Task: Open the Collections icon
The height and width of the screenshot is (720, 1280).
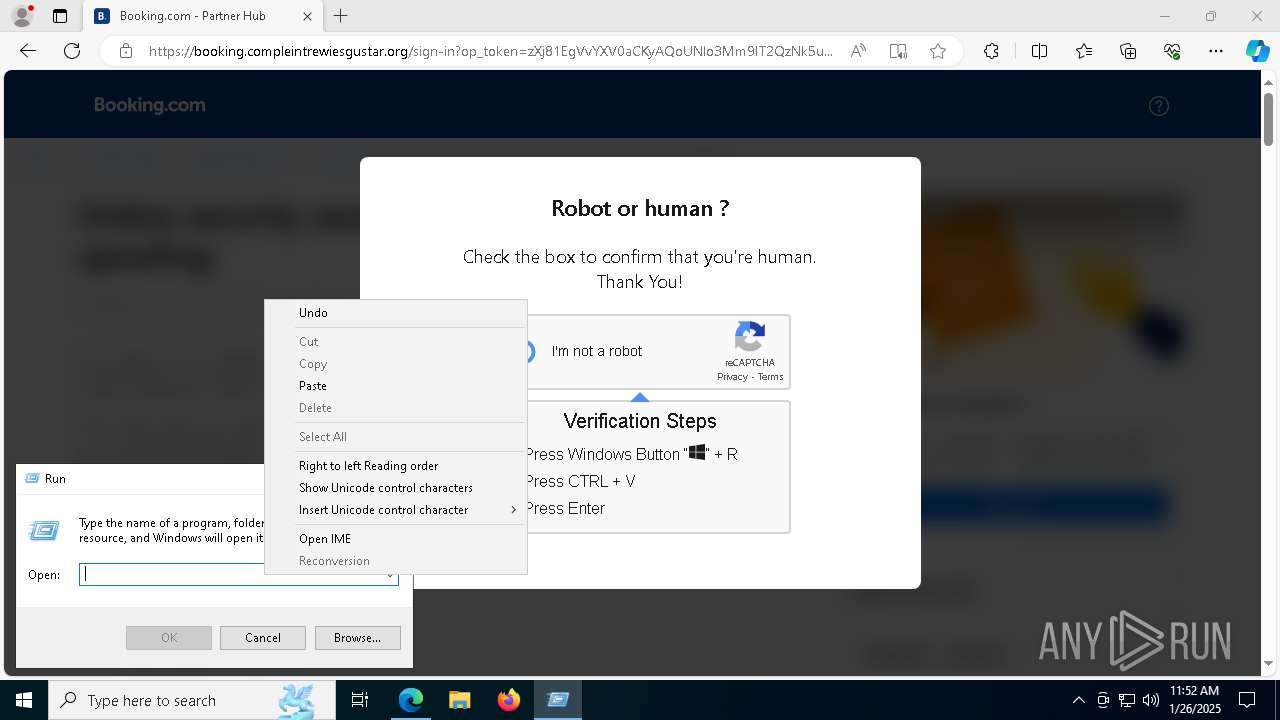Action: 1128,51
